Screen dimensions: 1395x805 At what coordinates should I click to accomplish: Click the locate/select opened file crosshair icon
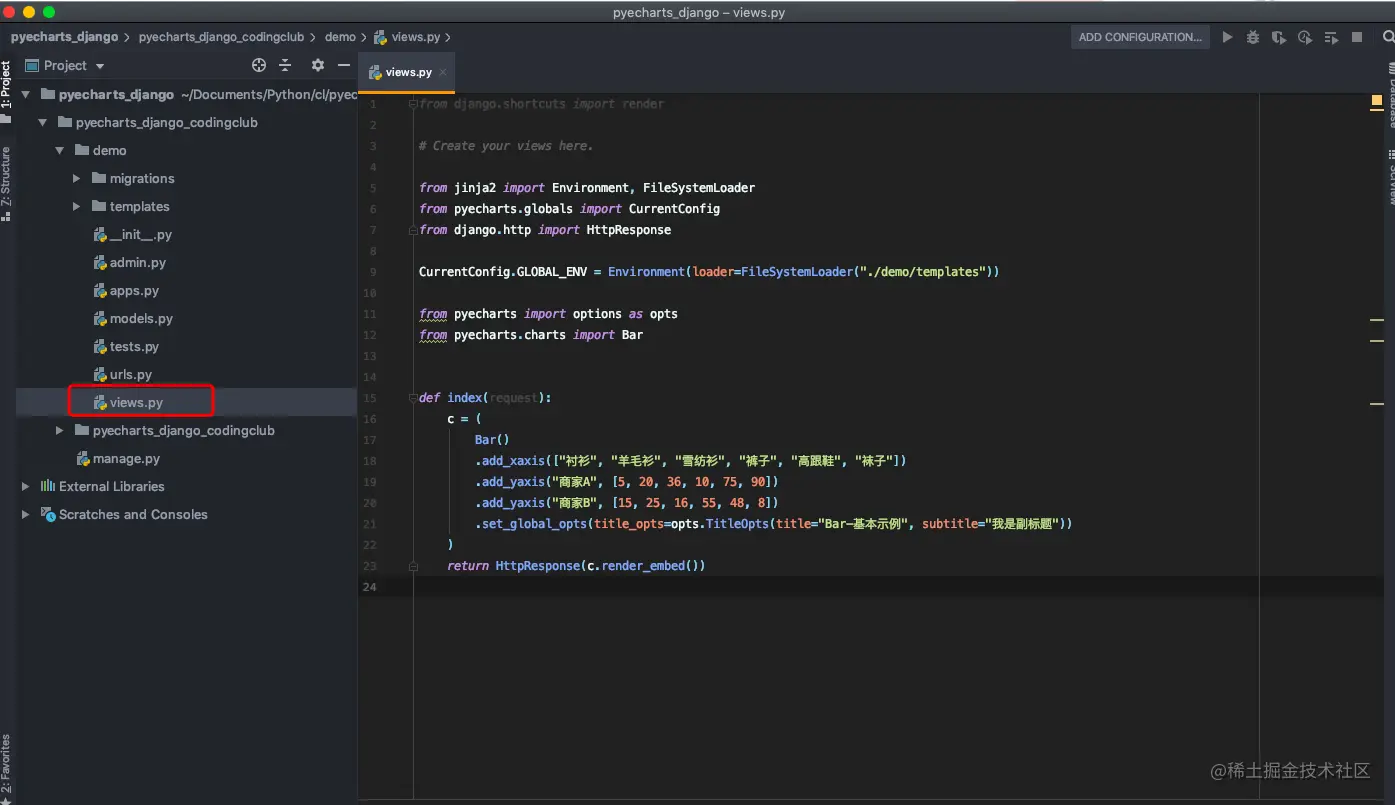pos(259,65)
